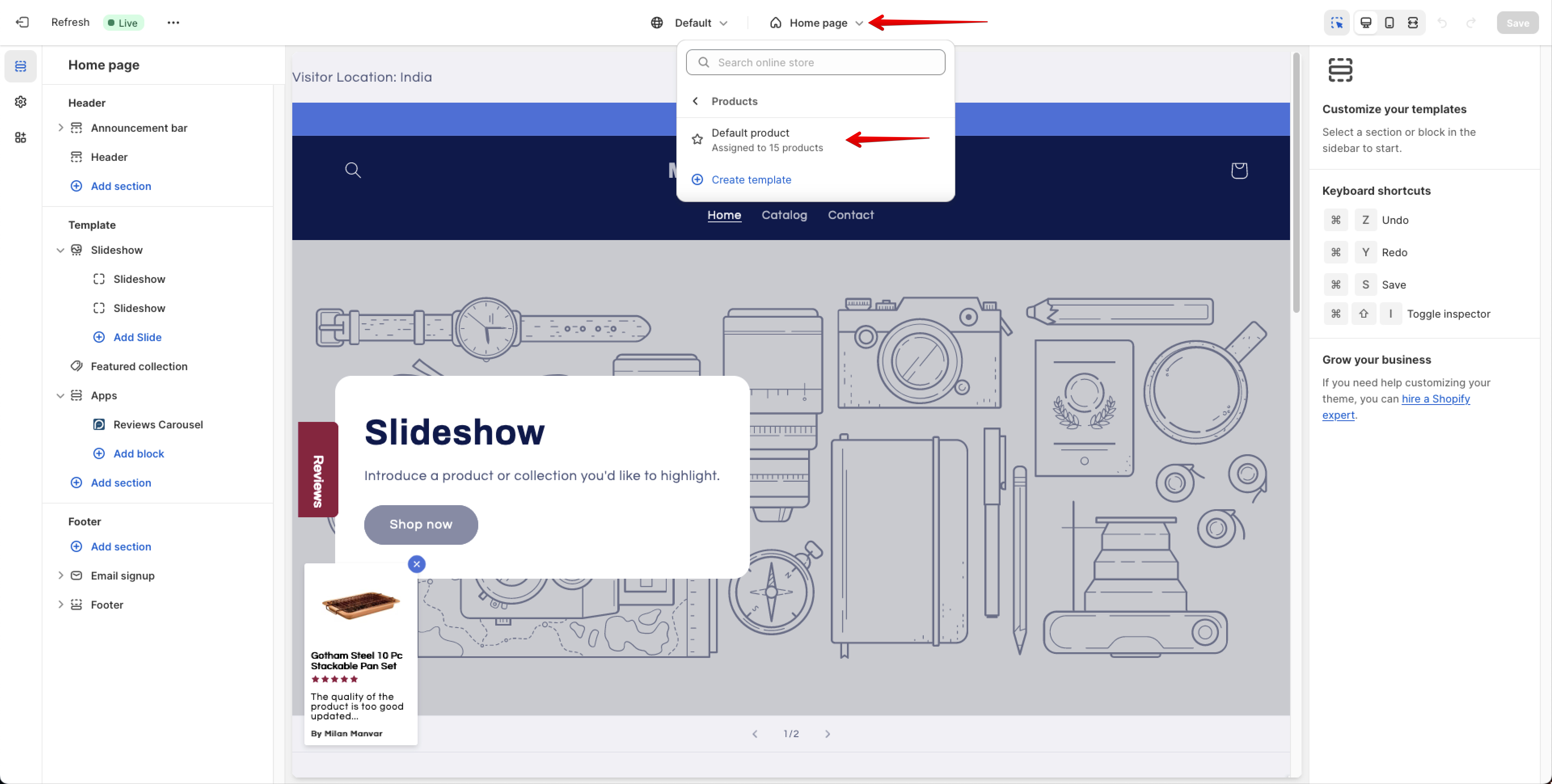Click the storefront search magnifier icon

click(x=353, y=170)
